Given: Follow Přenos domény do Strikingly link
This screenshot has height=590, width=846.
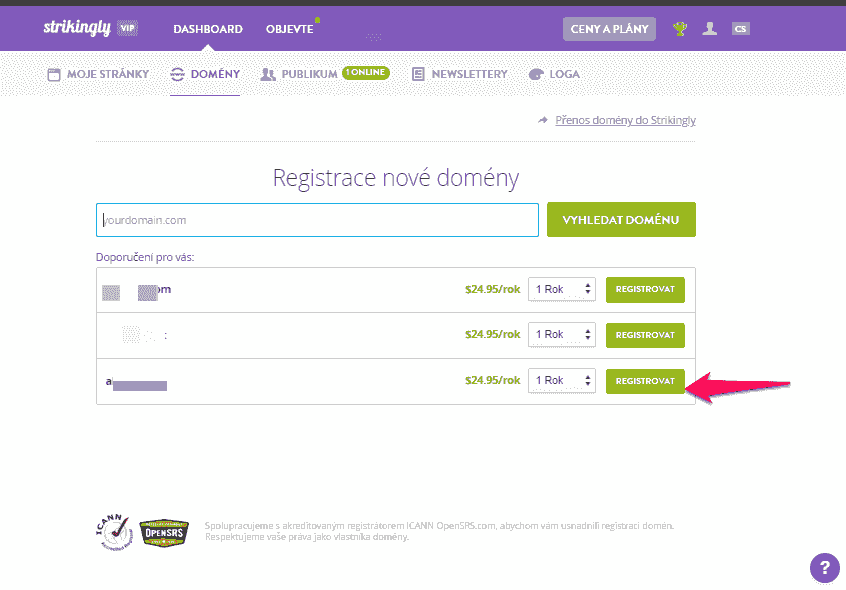Looking at the screenshot, I should tap(625, 120).
